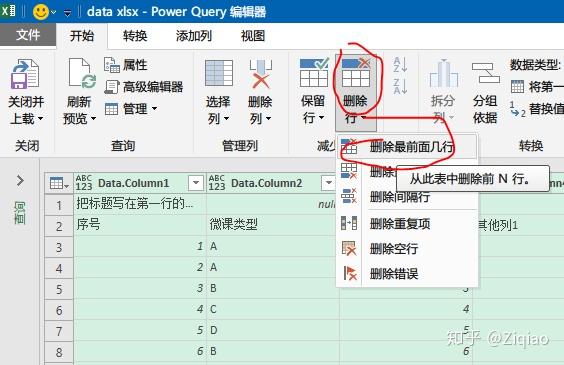Choose Remove Errors (删除错误)
564x365 pixels.
tap(407, 274)
